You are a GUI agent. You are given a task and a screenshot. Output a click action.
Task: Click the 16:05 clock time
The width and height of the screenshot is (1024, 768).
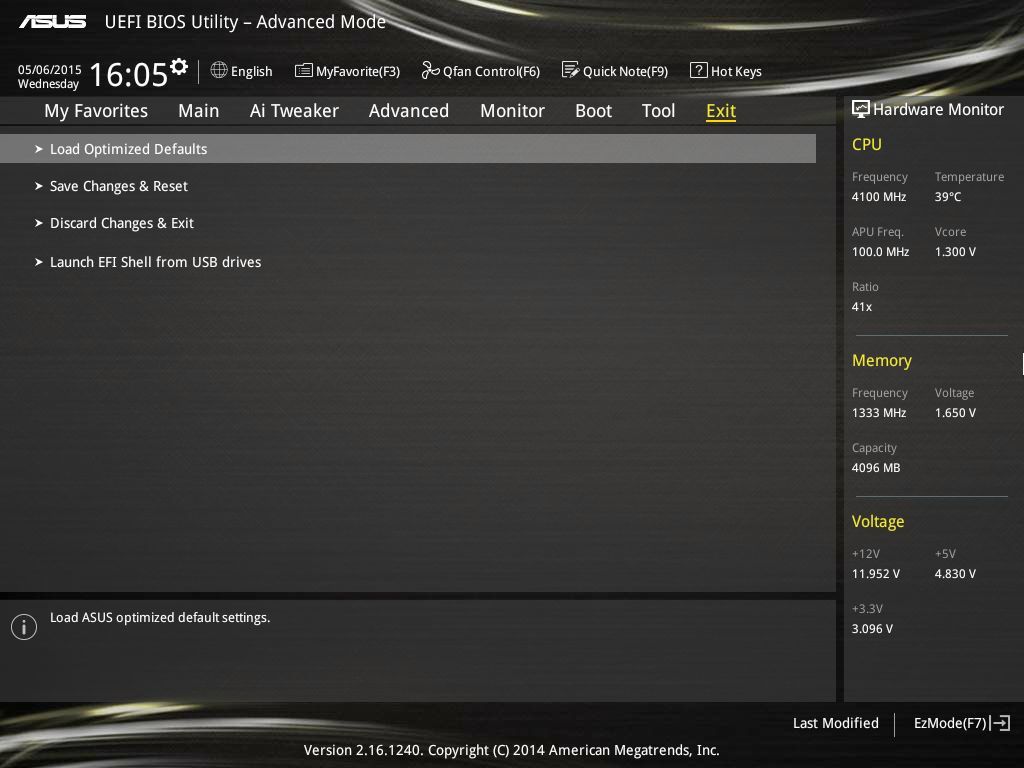129,74
